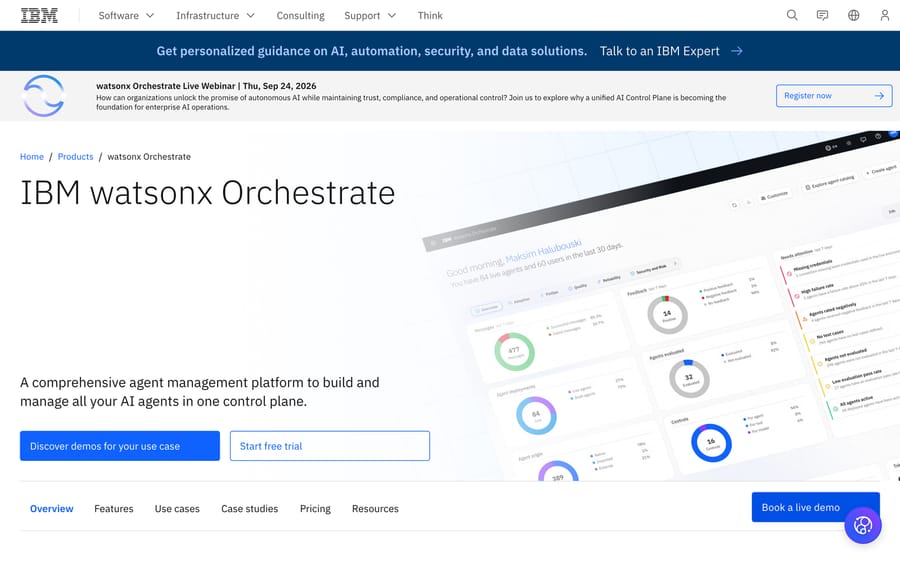Open the chat icon in header
Image resolution: width=900 pixels, height=563 pixels.
(823, 15)
